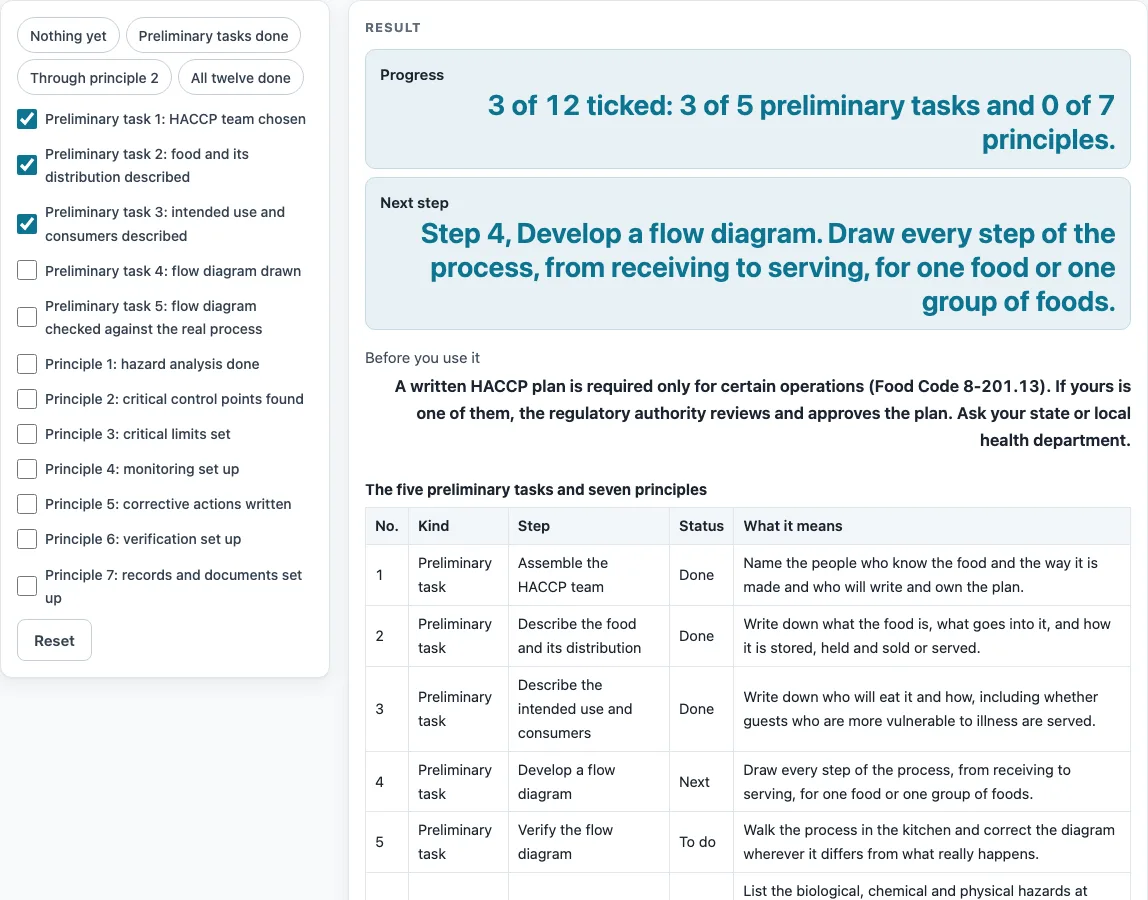
Task: Reset the checklist
Action: point(54,640)
